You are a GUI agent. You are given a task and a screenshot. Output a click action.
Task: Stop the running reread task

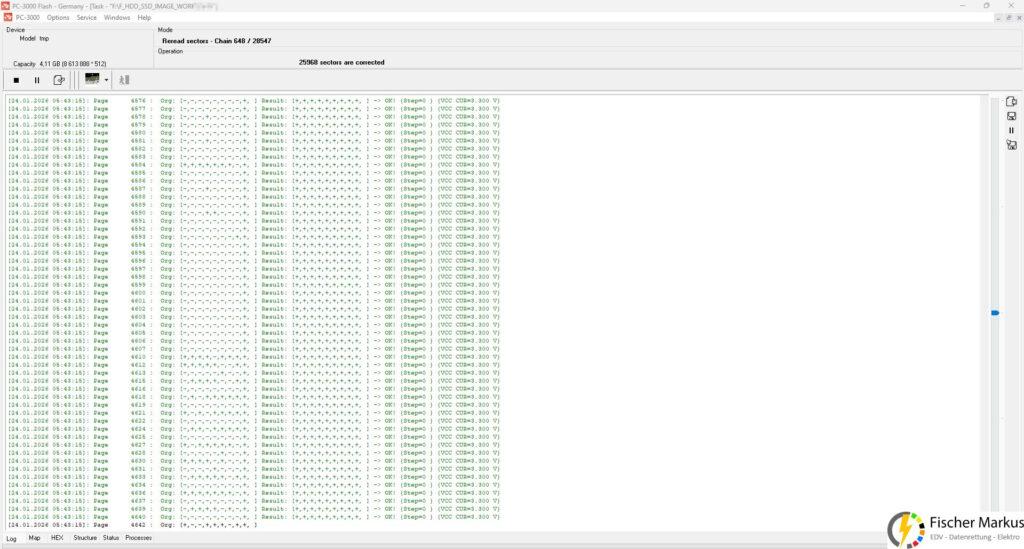pos(16,80)
